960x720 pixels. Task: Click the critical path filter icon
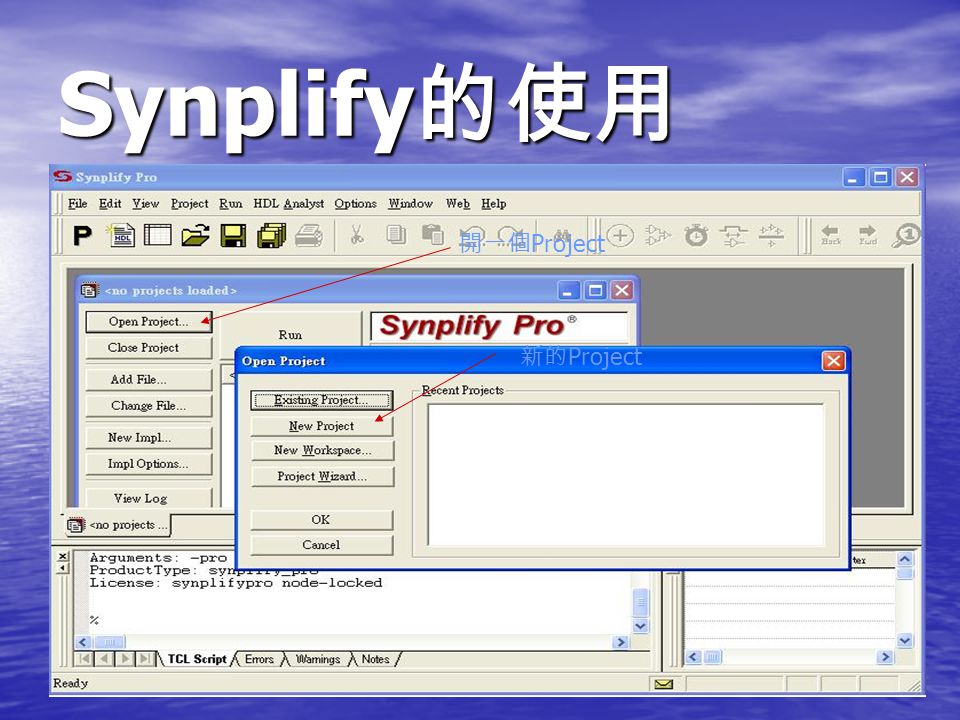click(771, 235)
